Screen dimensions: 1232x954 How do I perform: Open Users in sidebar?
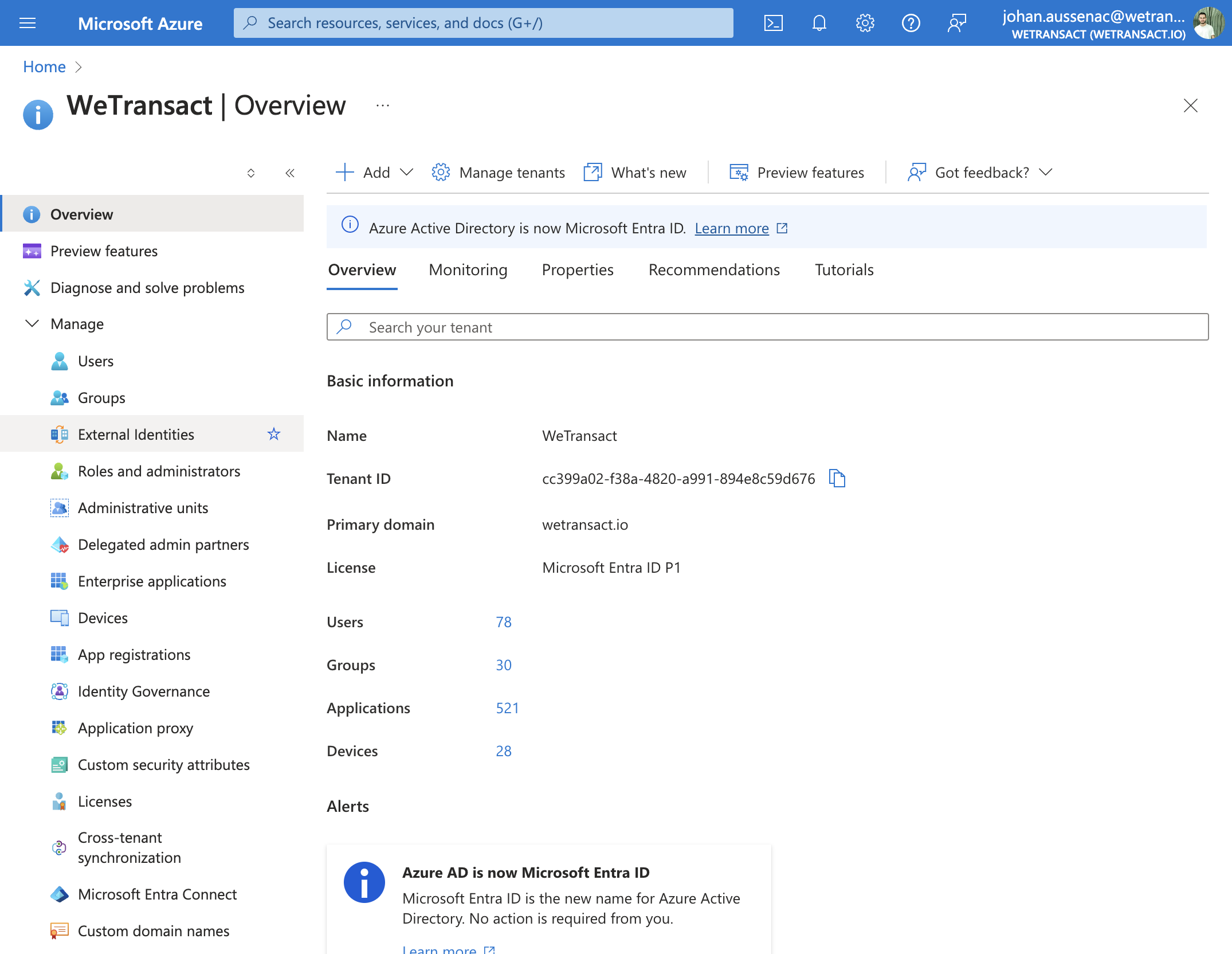tap(152, 361)
